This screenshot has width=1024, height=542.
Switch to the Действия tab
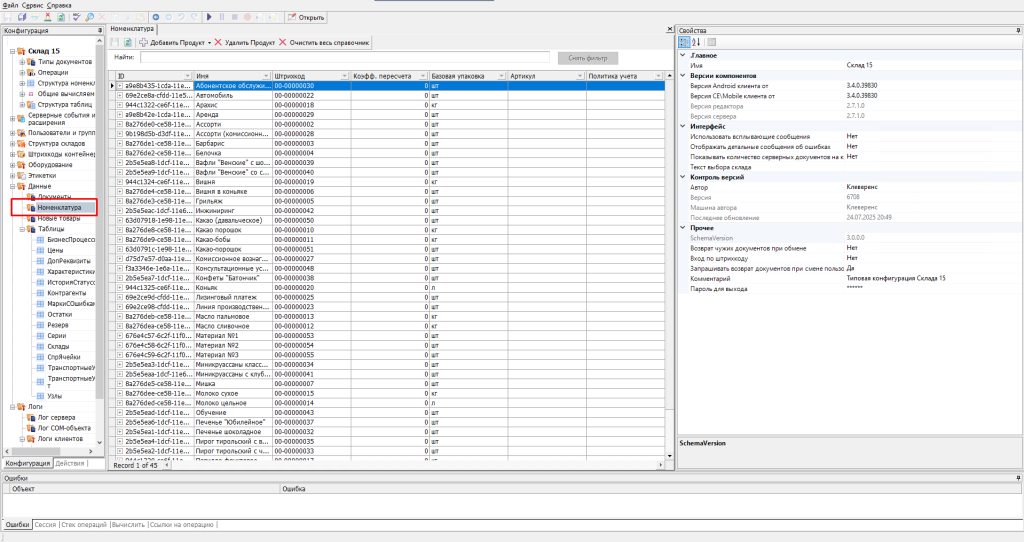70,463
